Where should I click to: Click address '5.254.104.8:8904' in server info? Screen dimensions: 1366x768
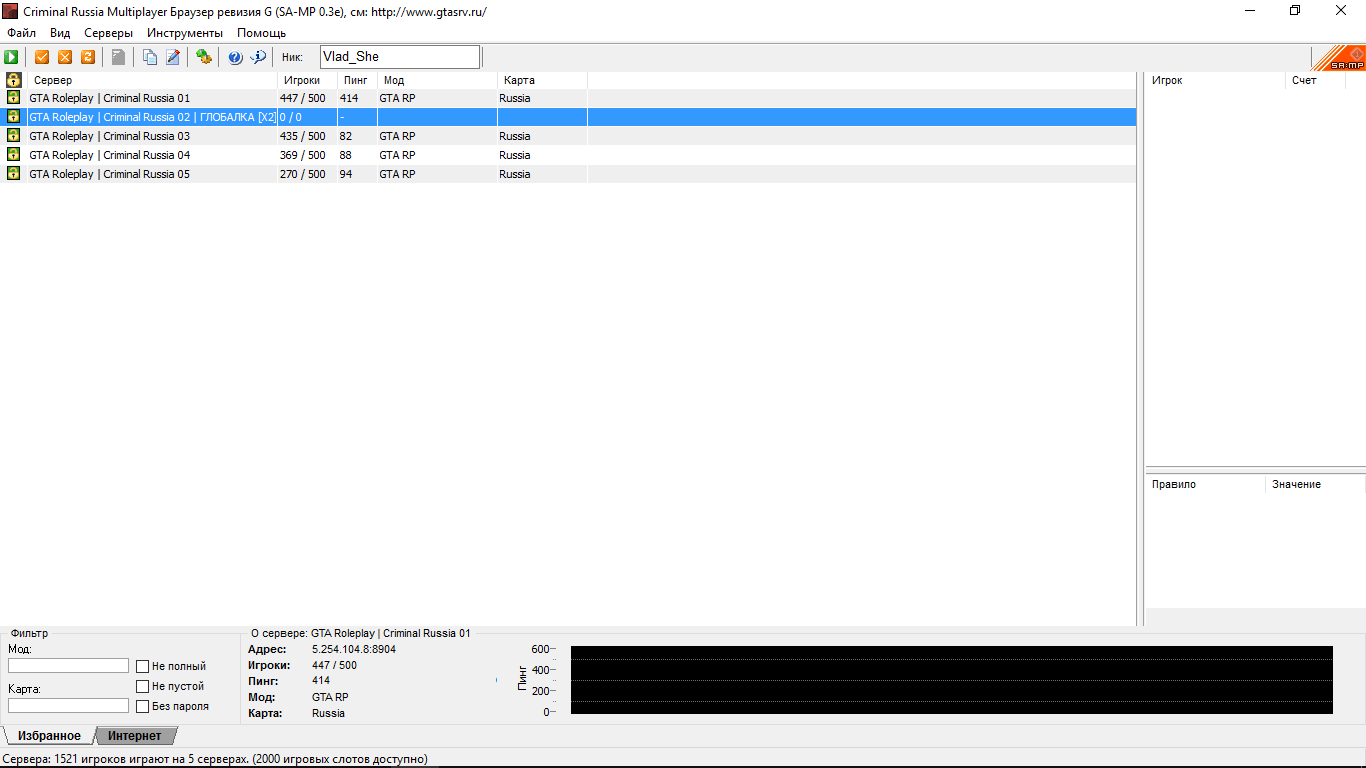click(x=354, y=649)
